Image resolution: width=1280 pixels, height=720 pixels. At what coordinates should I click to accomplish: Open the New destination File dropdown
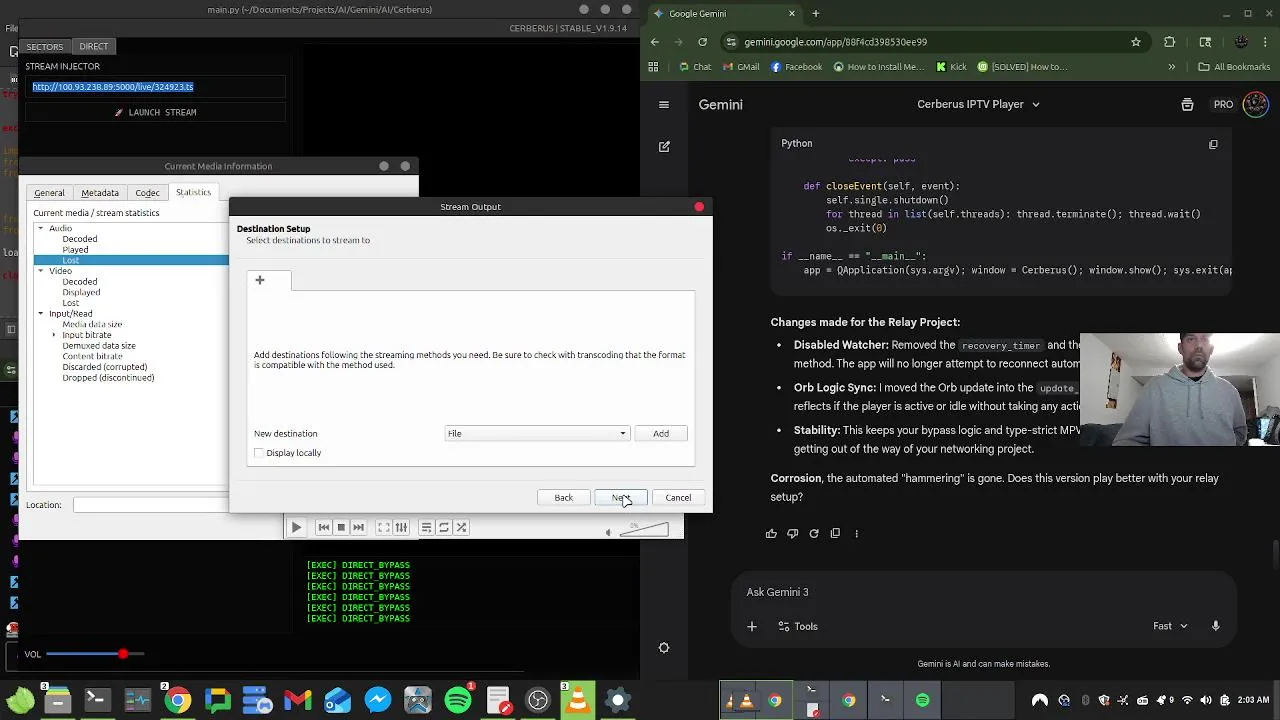[x=537, y=433]
